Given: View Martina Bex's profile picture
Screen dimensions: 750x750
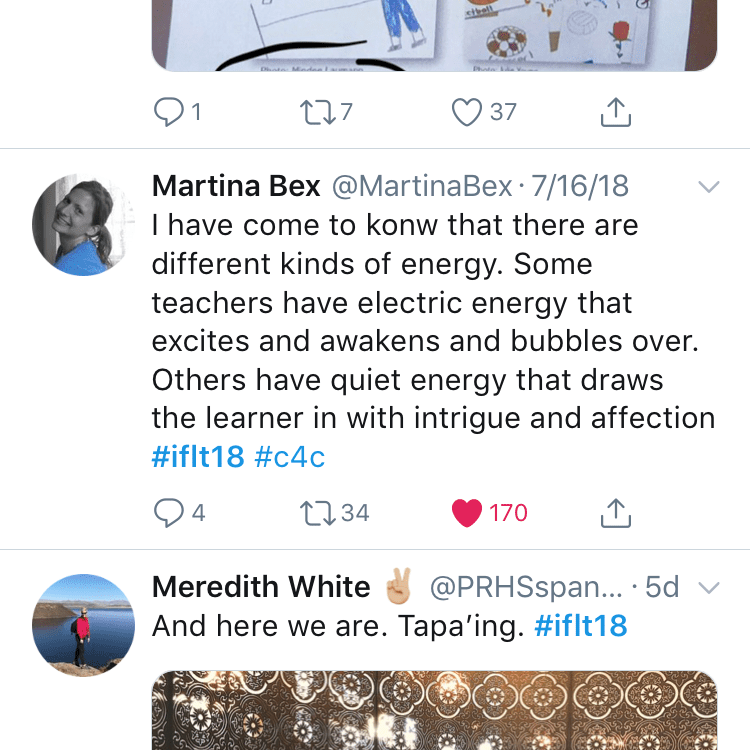Looking at the screenshot, I should tap(83, 224).
